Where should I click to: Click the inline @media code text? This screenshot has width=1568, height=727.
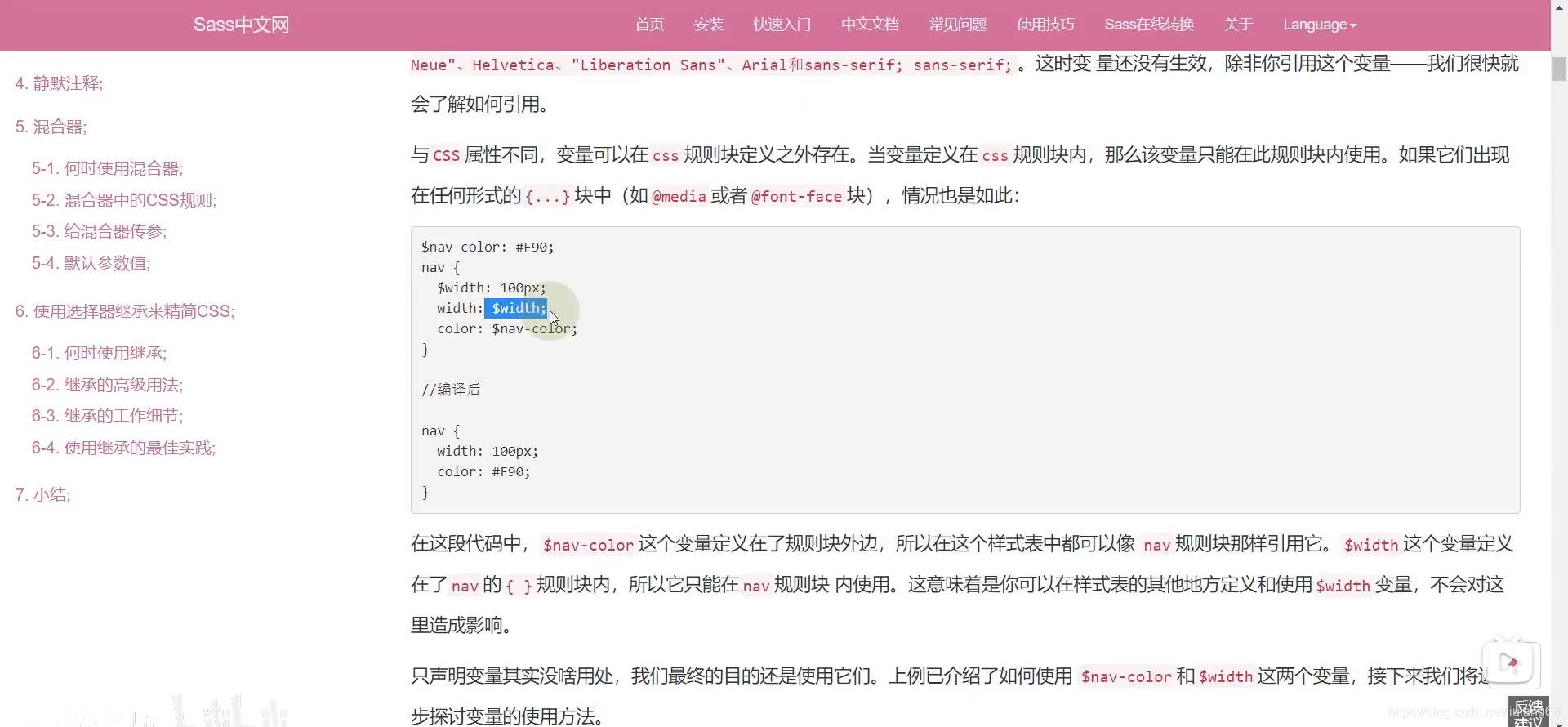[679, 196]
